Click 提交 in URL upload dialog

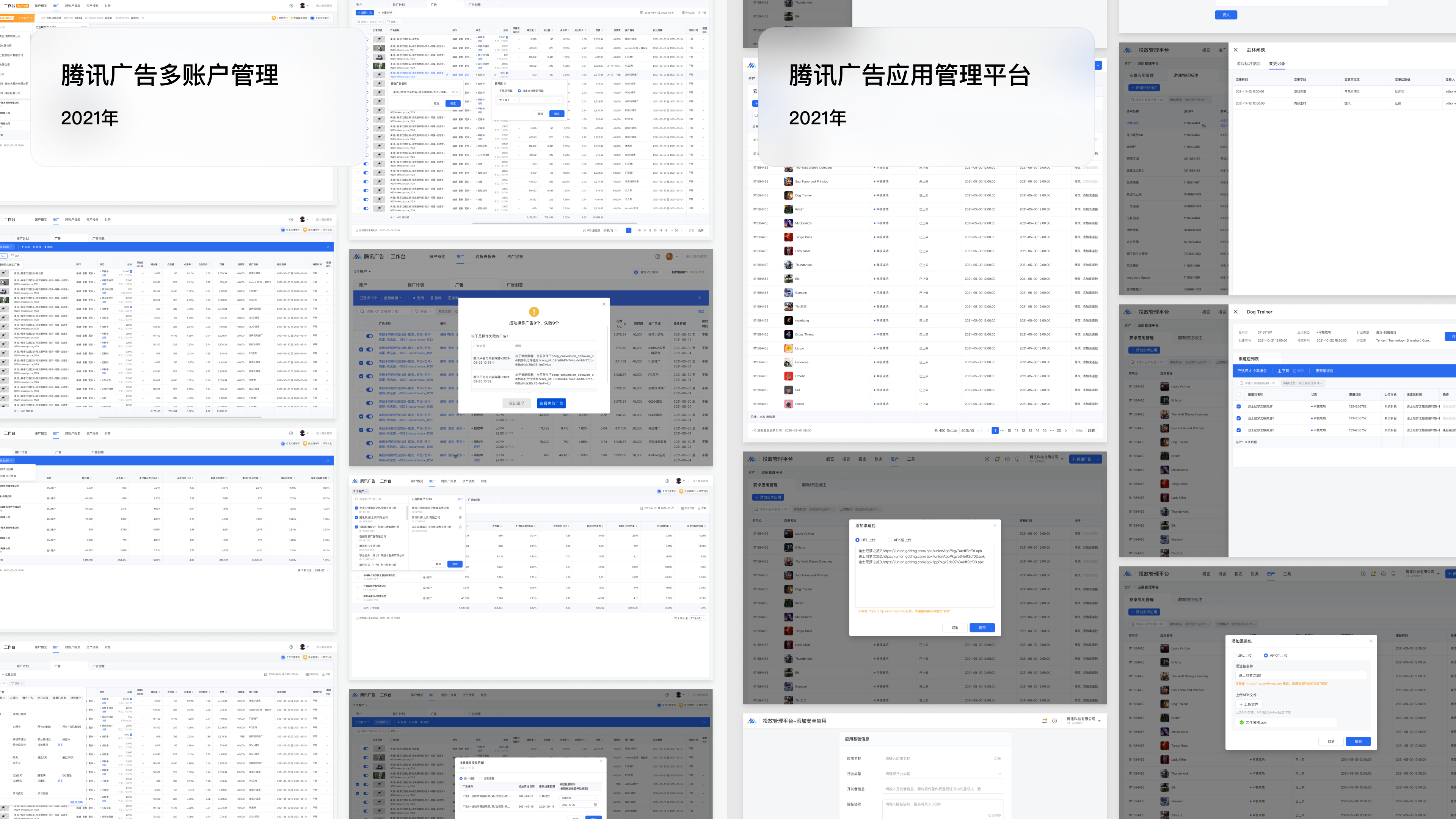982,628
